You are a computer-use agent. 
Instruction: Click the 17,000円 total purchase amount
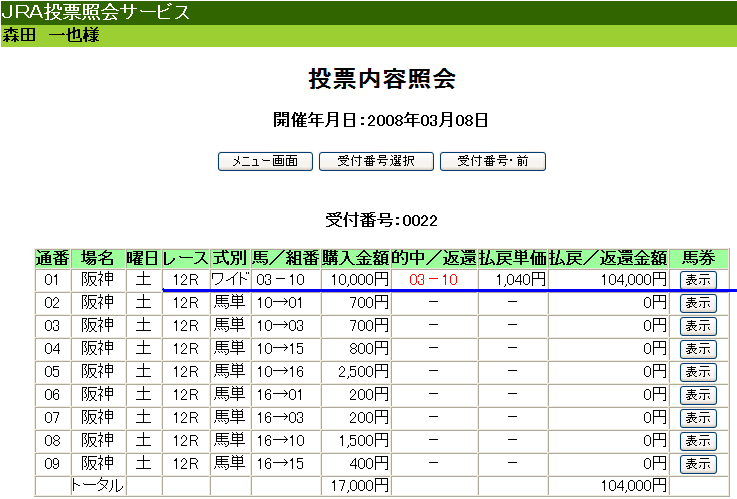pos(360,485)
